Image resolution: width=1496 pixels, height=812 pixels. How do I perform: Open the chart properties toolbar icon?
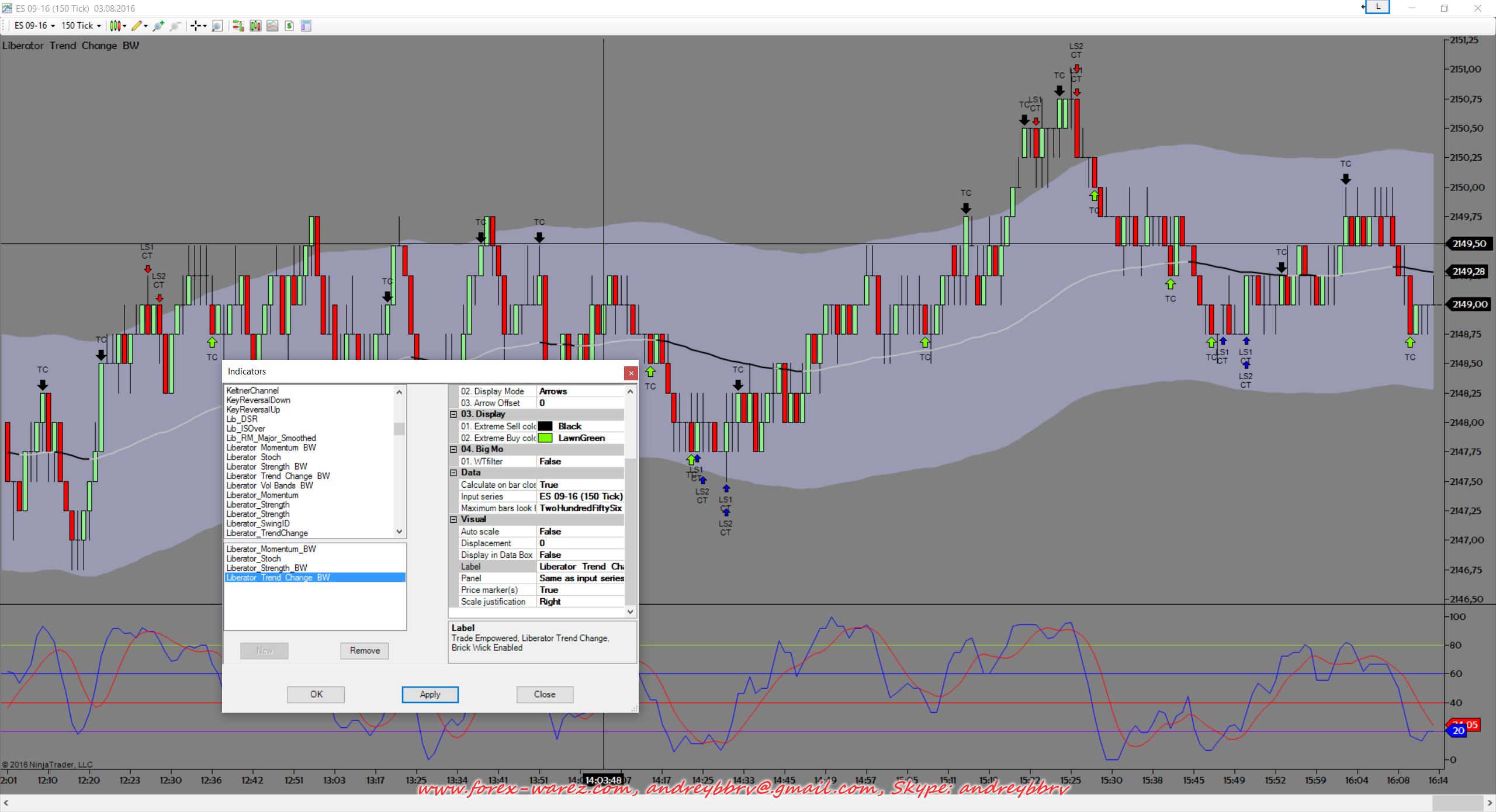[306, 26]
